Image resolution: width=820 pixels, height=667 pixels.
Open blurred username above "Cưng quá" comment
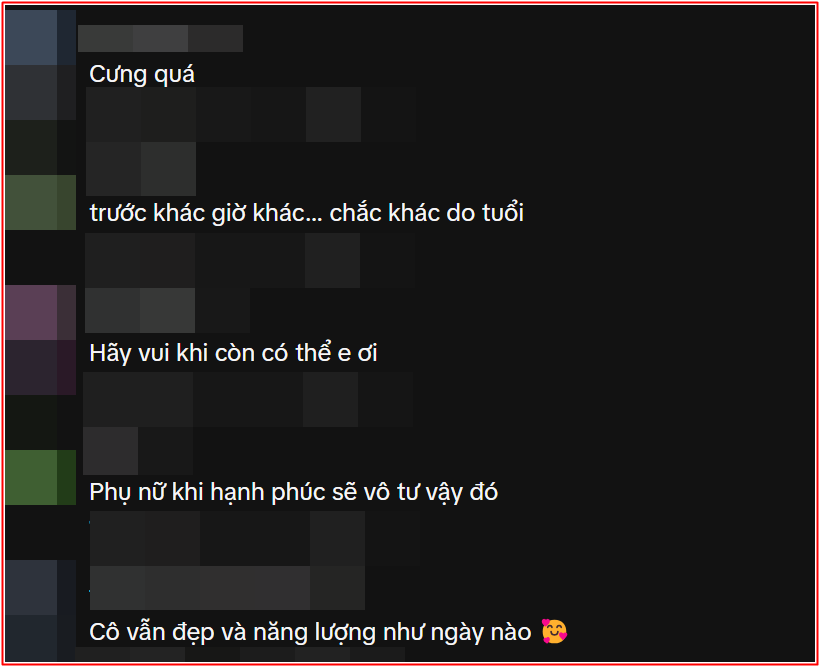coord(160,38)
